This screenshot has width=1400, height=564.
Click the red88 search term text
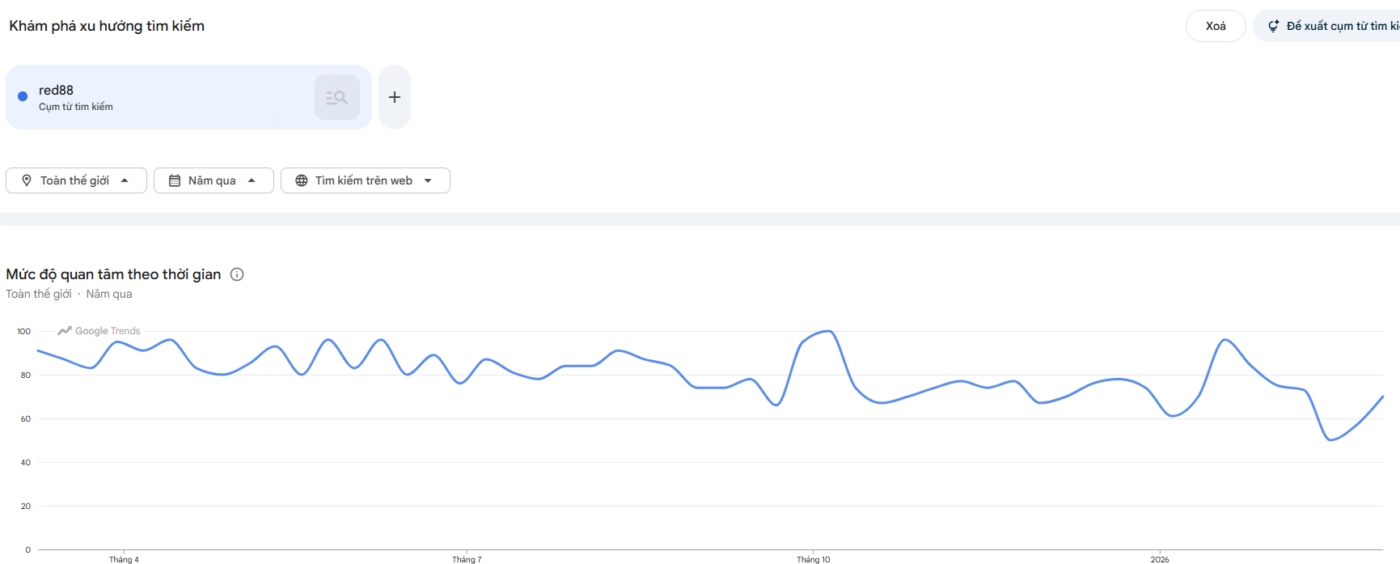[56, 90]
